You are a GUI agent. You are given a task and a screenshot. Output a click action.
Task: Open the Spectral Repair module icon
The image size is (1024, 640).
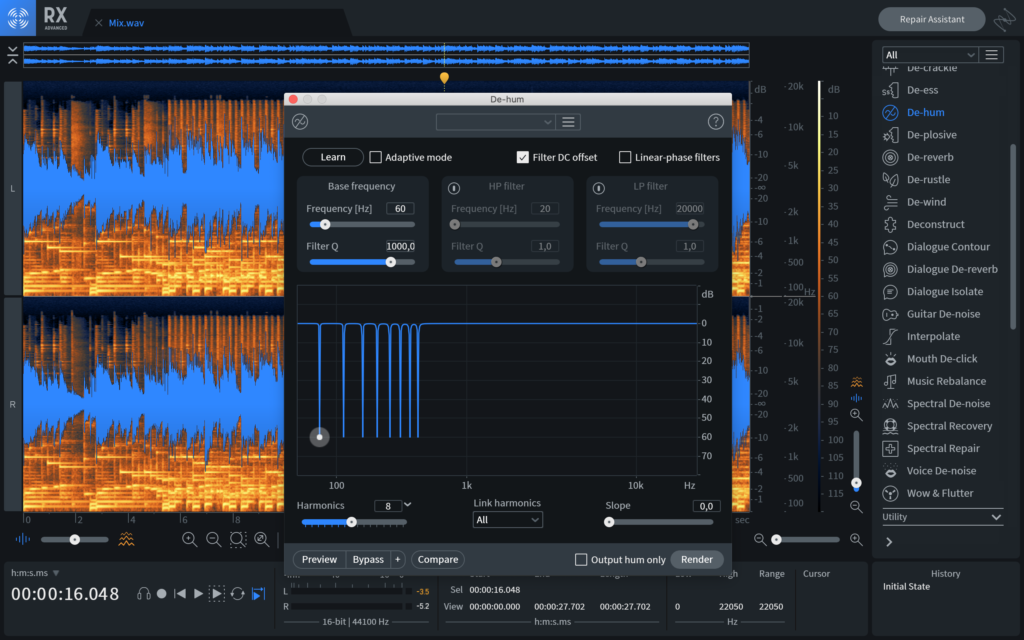[x=890, y=449]
